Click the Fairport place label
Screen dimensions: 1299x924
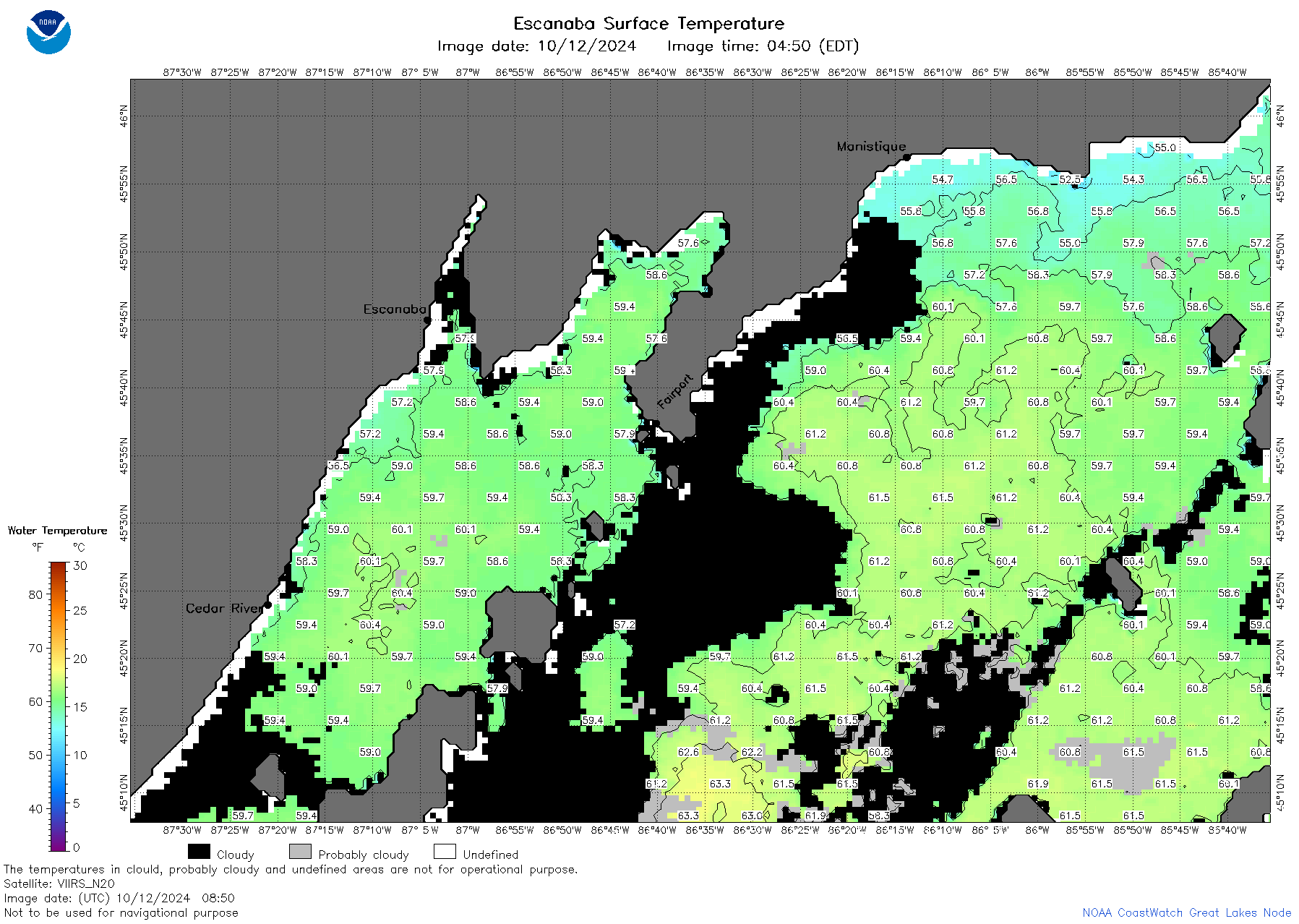coord(675,392)
